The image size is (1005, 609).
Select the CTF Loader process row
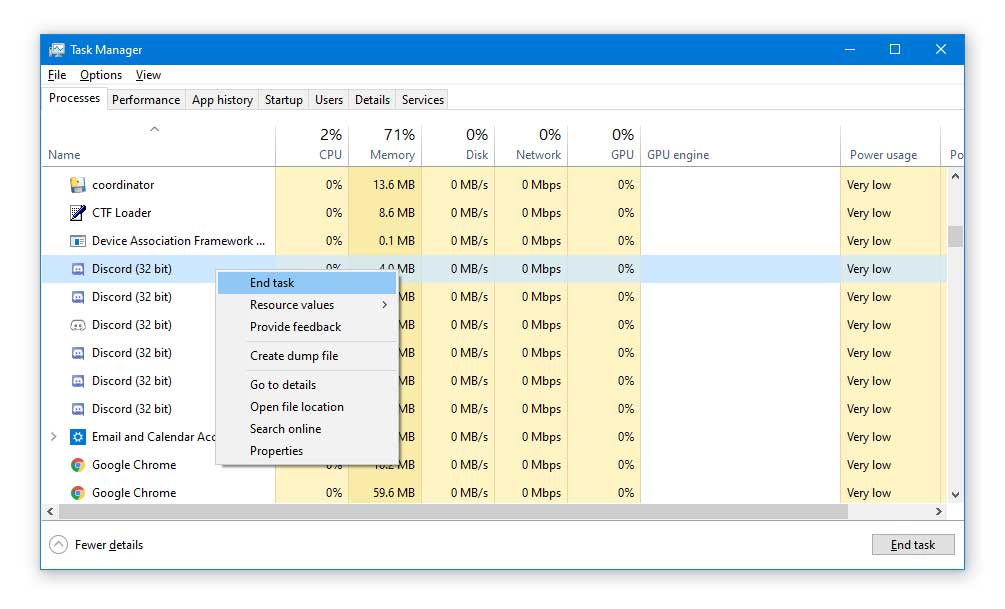click(495, 213)
